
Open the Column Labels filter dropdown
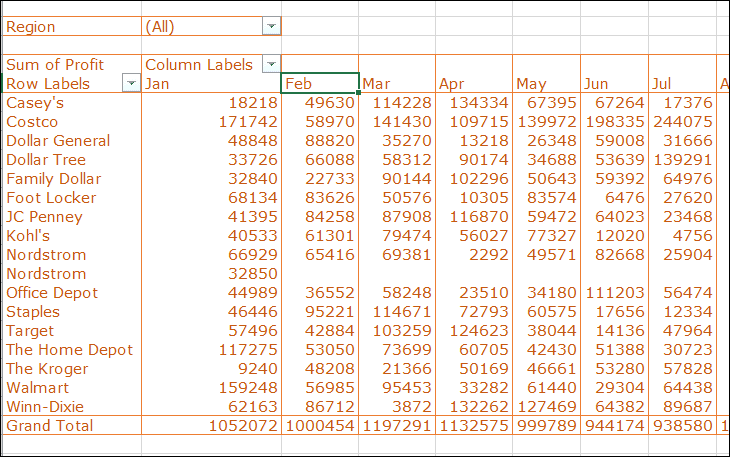(271, 64)
